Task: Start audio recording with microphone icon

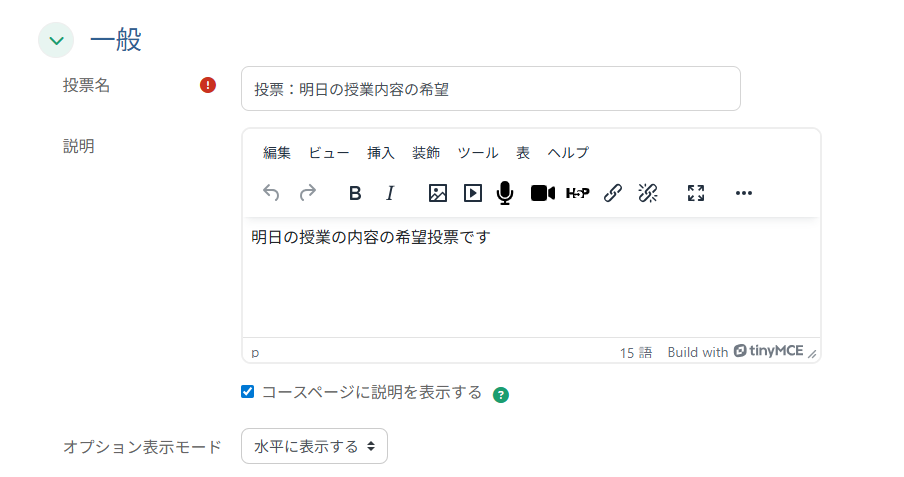Action: (506, 193)
